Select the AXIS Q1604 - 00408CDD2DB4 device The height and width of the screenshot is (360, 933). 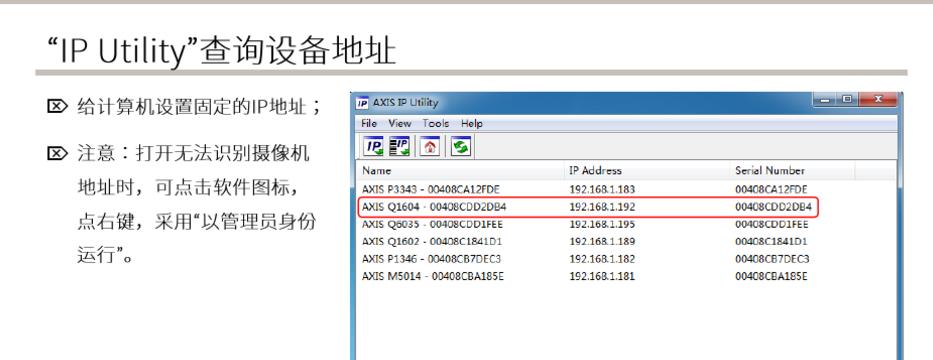pos(434,207)
